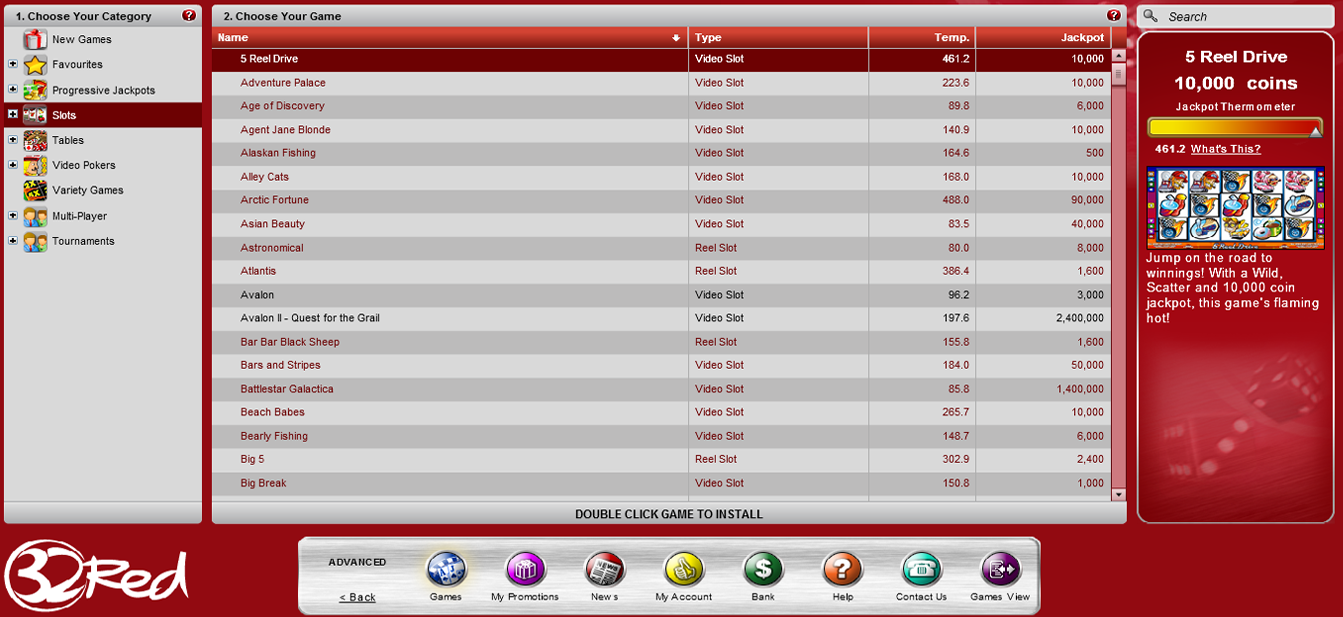This screenshot has height=617, width=1343.
Task: Click the Back link
Action: [x=357, y=597]
